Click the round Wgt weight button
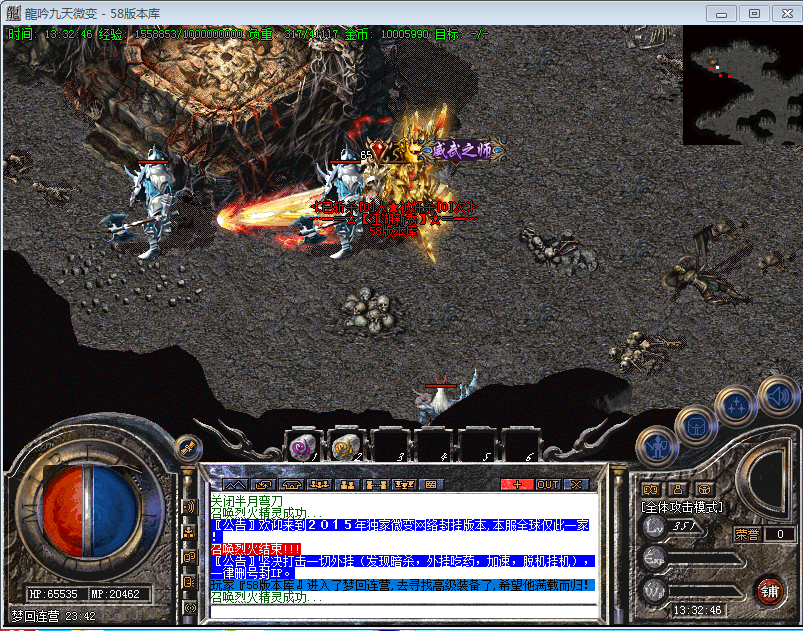This screenshot has height=631, width=803. (x=653, y=592)
